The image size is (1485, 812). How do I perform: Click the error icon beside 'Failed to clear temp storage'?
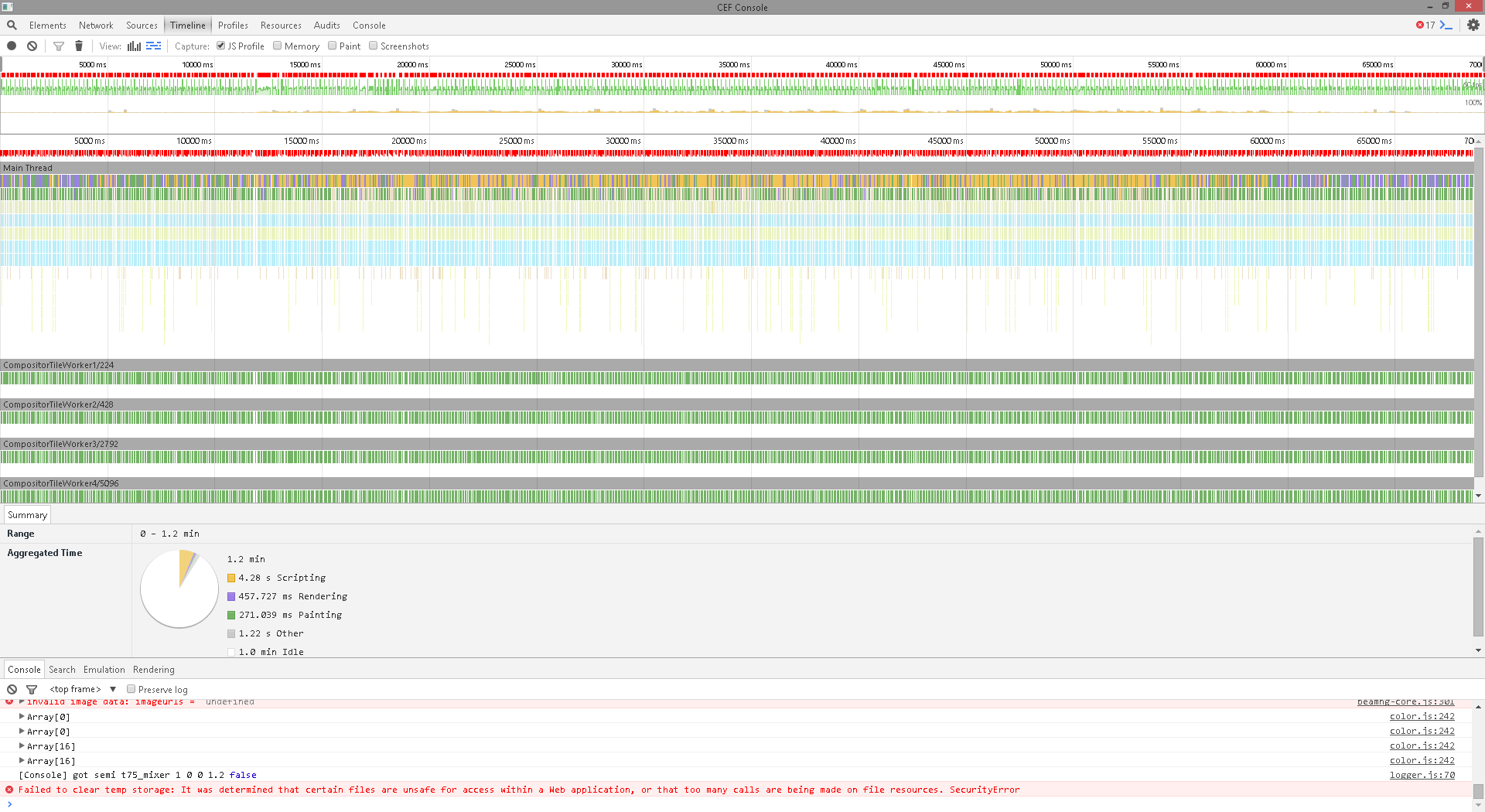click(x=9, y=790)
